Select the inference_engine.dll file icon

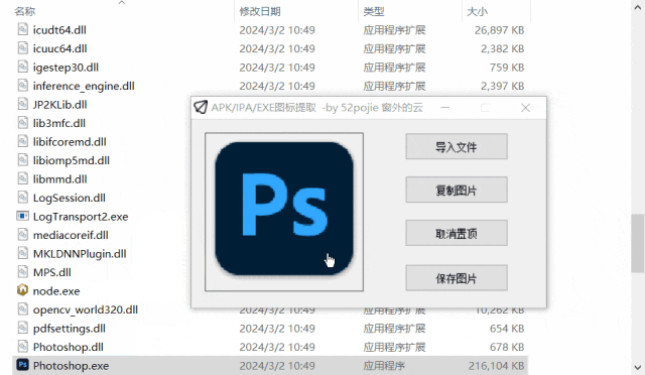pyautogui.click(x=23, y=86)
